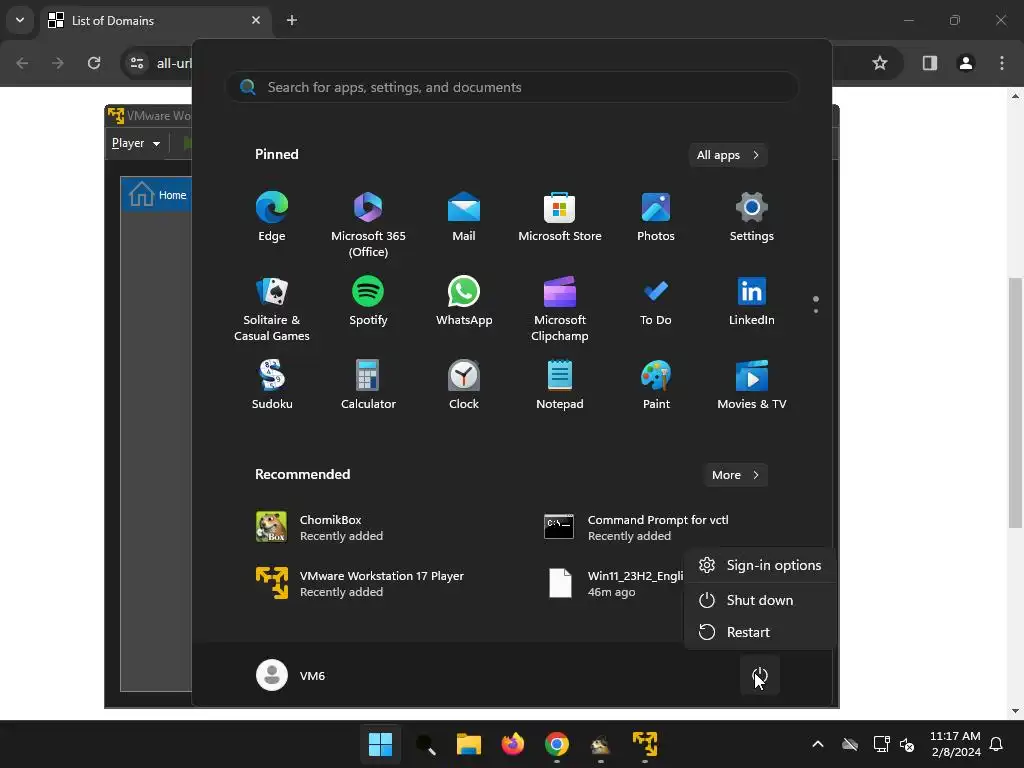Select the List of Domains tab
The height and width of the screenshot is (768, 1024).
154,20
